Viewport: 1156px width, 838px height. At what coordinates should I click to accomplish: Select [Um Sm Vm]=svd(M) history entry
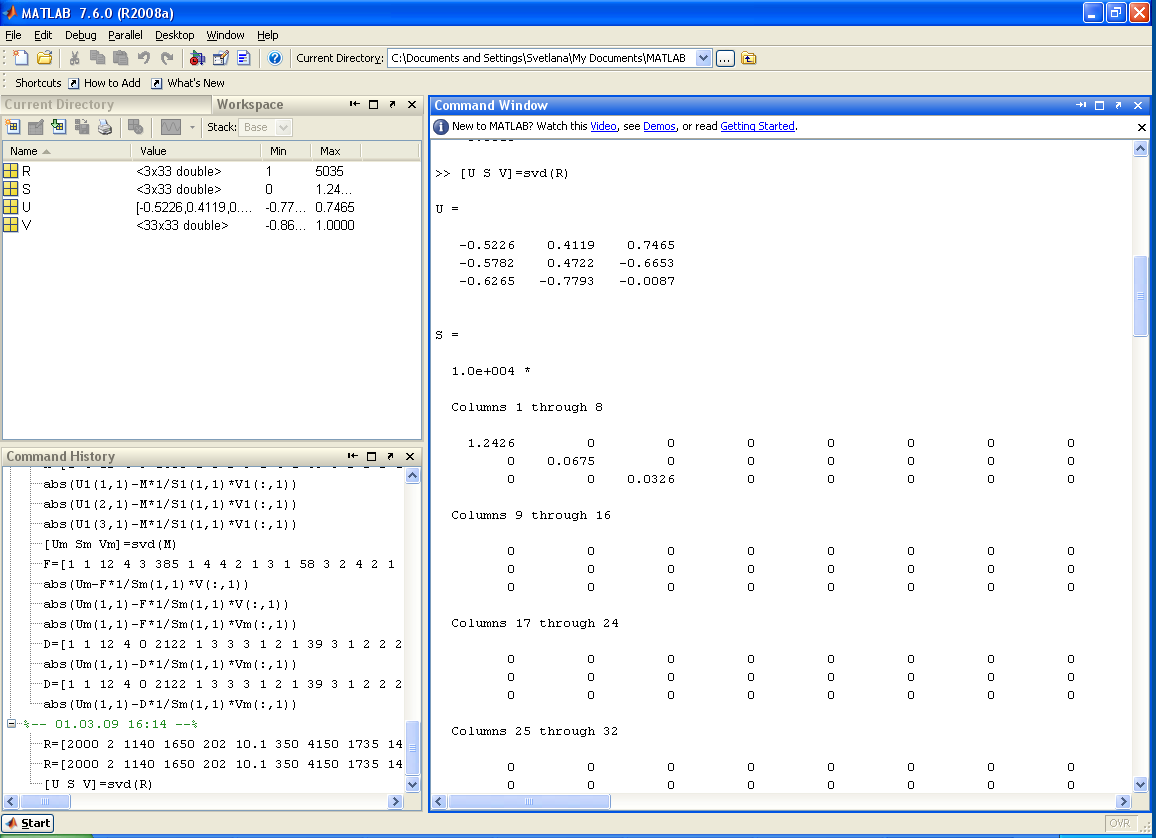pos(110,545)
